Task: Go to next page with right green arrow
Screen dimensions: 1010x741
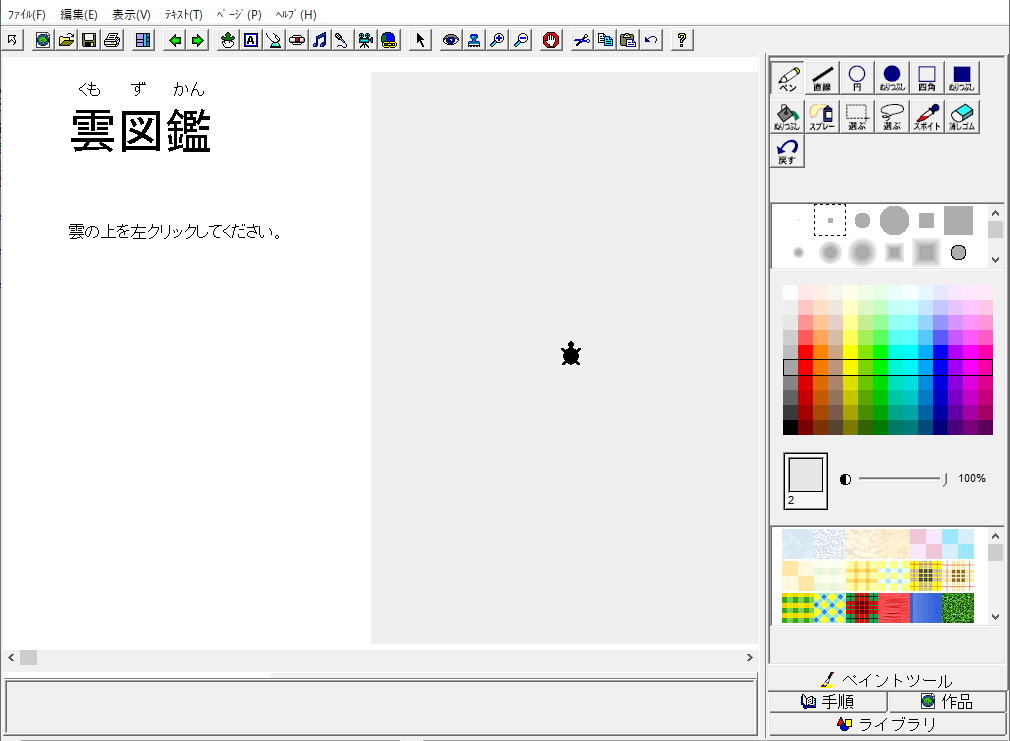Action: [198, 40]
